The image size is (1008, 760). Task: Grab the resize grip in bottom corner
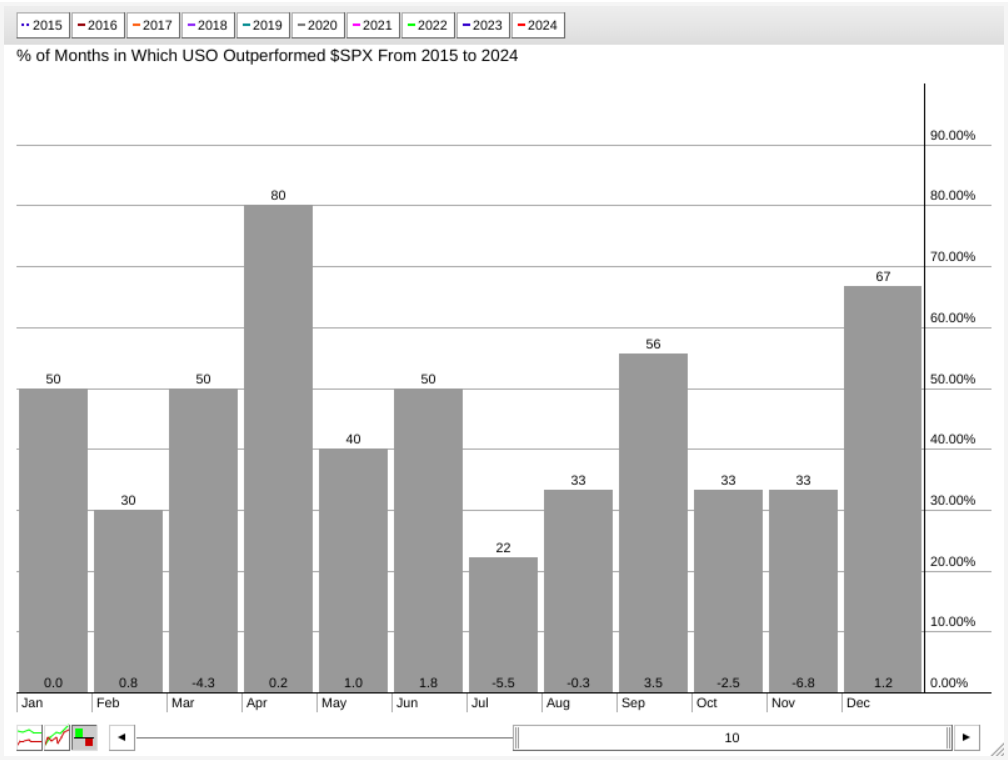click(997, 749)
